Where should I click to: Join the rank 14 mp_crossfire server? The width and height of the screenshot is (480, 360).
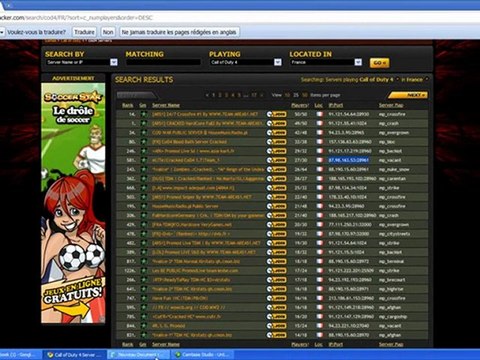[x=276, y=114]
